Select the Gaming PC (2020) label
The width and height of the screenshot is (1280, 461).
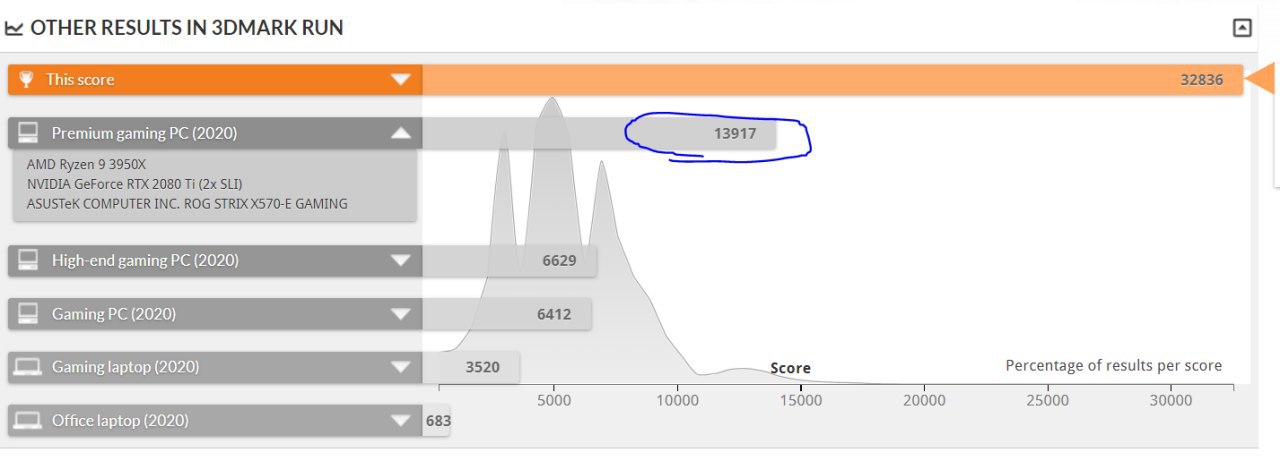(114, 314)
